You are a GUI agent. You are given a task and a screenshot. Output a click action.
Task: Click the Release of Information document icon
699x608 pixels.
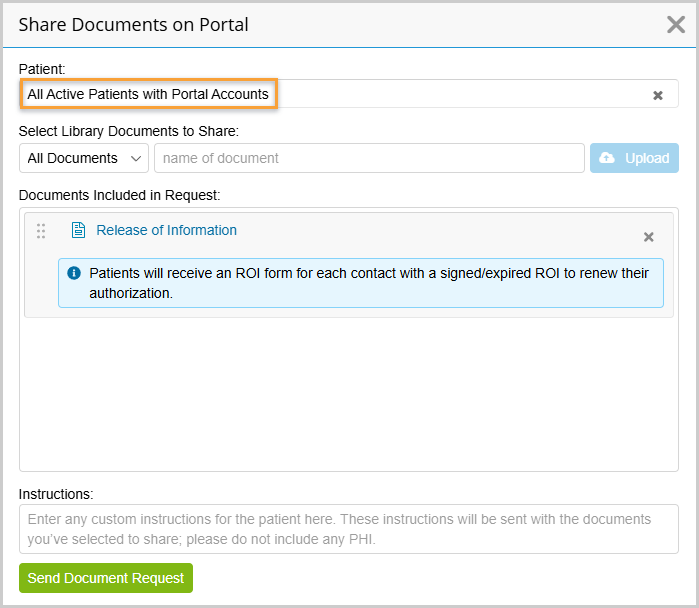tap(78, 230)
